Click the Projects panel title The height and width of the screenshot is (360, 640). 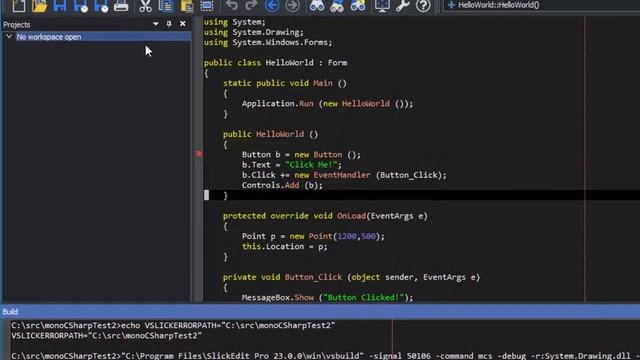pos(17,24)
